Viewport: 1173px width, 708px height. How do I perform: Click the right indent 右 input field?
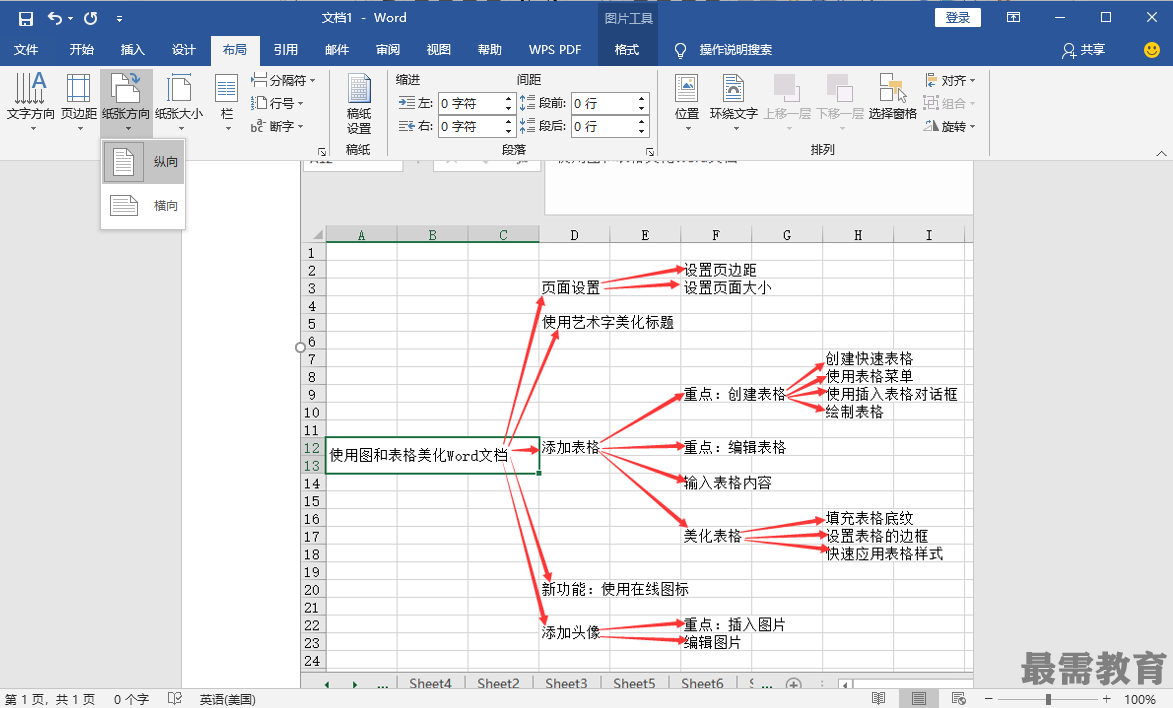click(x=471, y=126)
